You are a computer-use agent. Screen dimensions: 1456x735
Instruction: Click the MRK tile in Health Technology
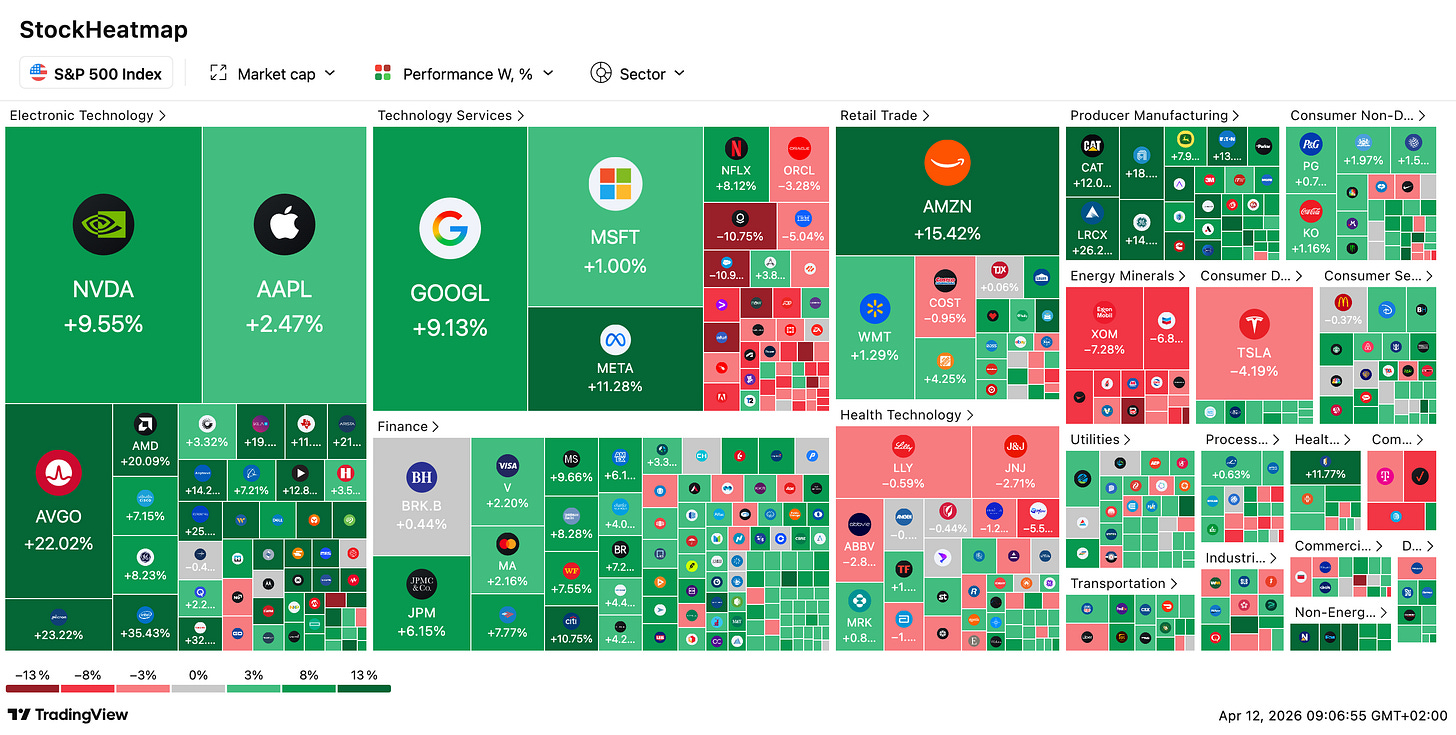pos(859,616)
